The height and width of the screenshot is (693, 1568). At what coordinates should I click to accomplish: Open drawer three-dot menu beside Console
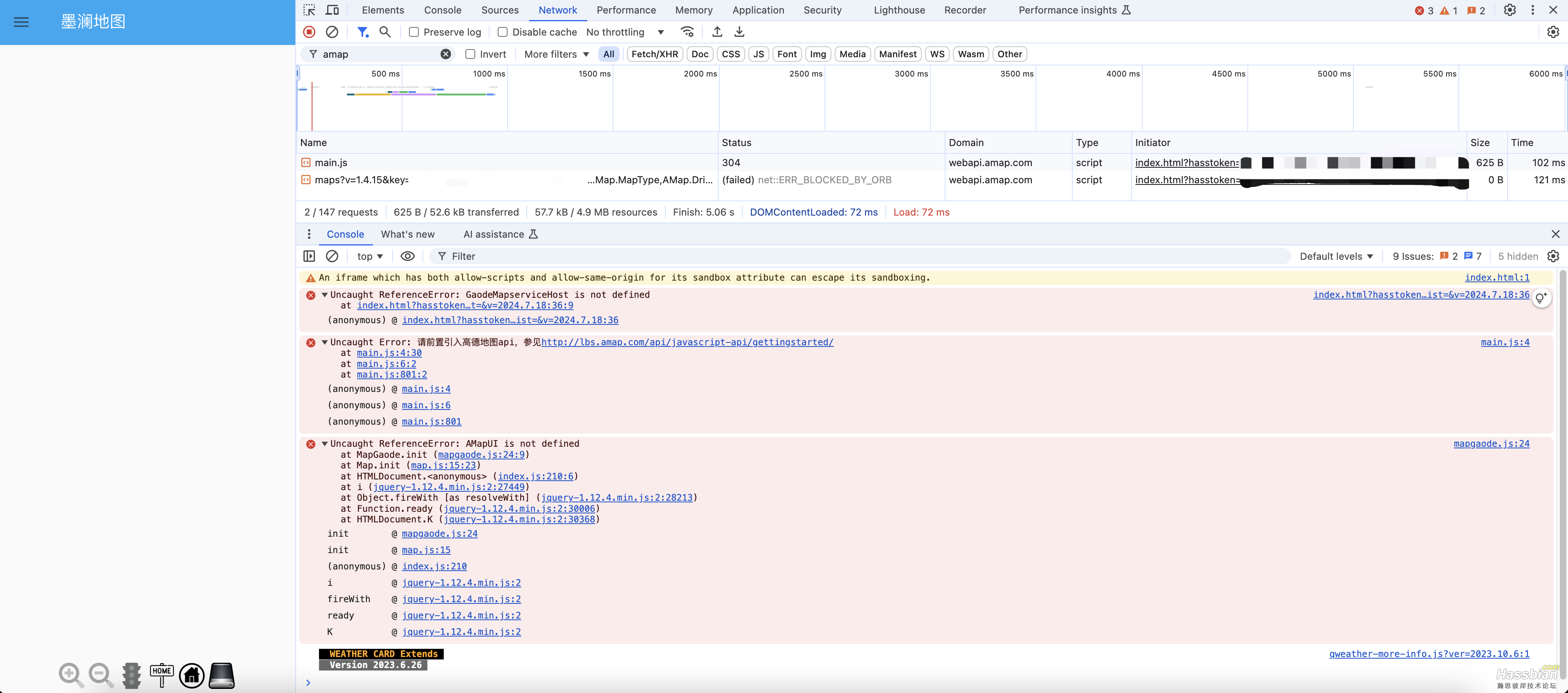click(x=309, y=234)
